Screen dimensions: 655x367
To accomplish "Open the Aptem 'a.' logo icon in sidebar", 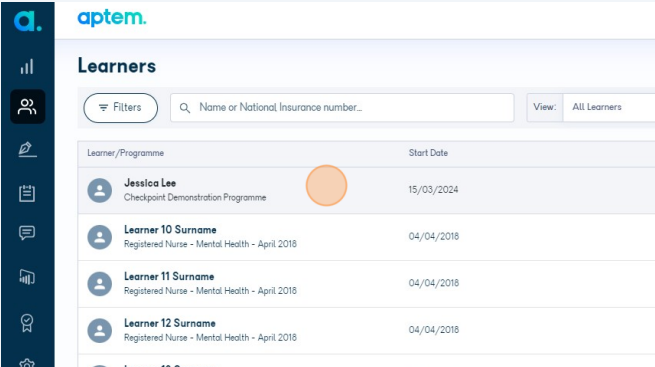I will [x=28, y=21].
